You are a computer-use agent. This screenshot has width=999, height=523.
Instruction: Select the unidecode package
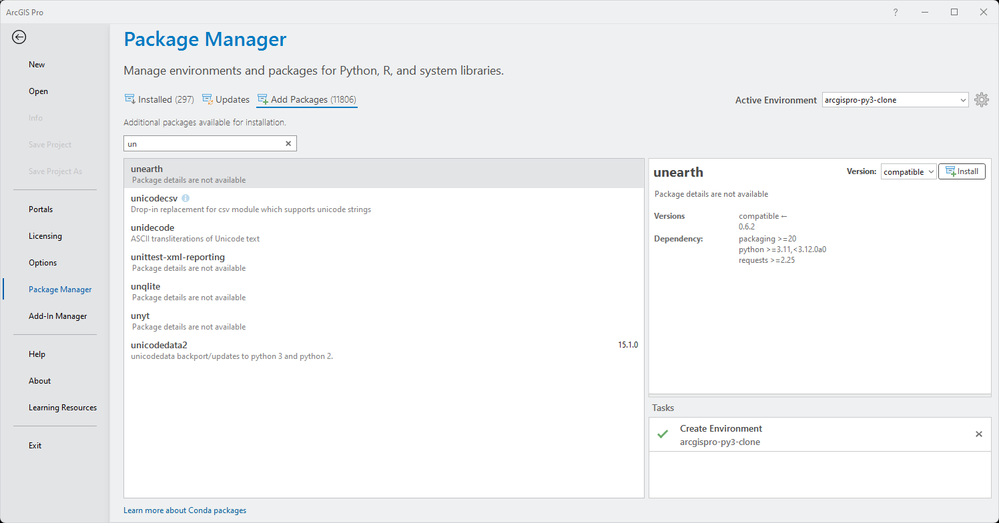click(x=384, y=233)
